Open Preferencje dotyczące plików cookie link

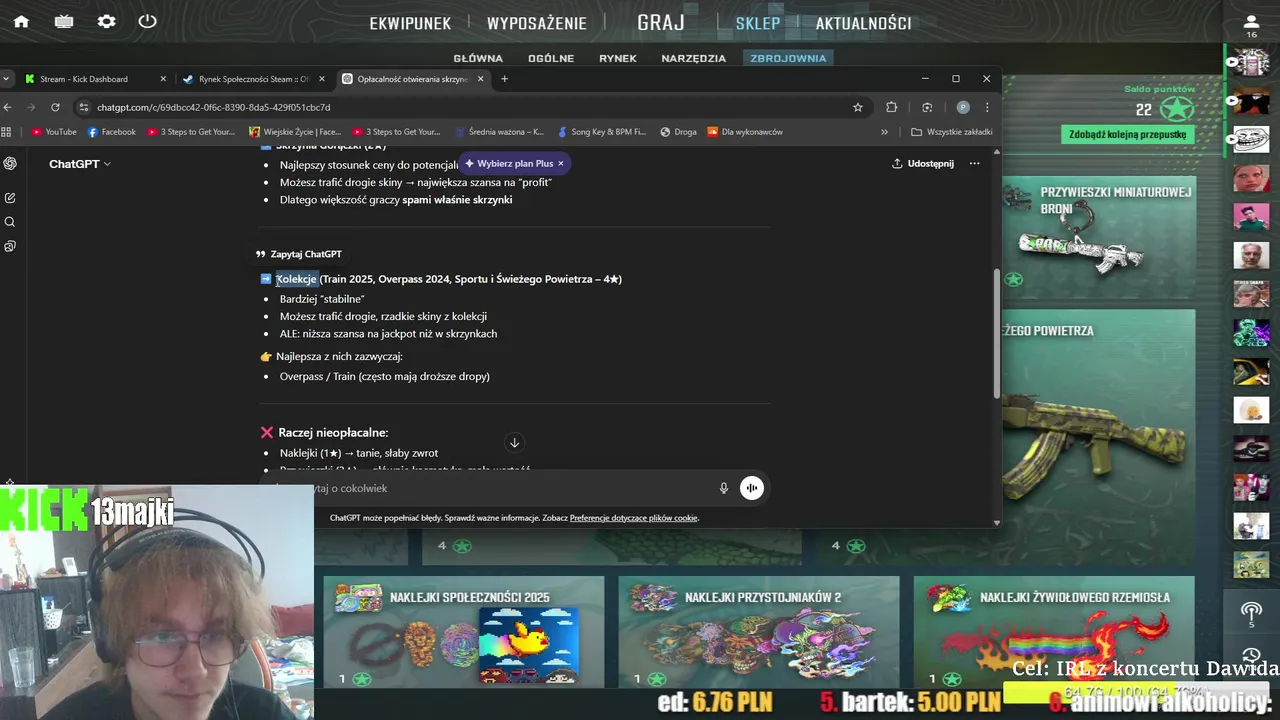(634, 518)
